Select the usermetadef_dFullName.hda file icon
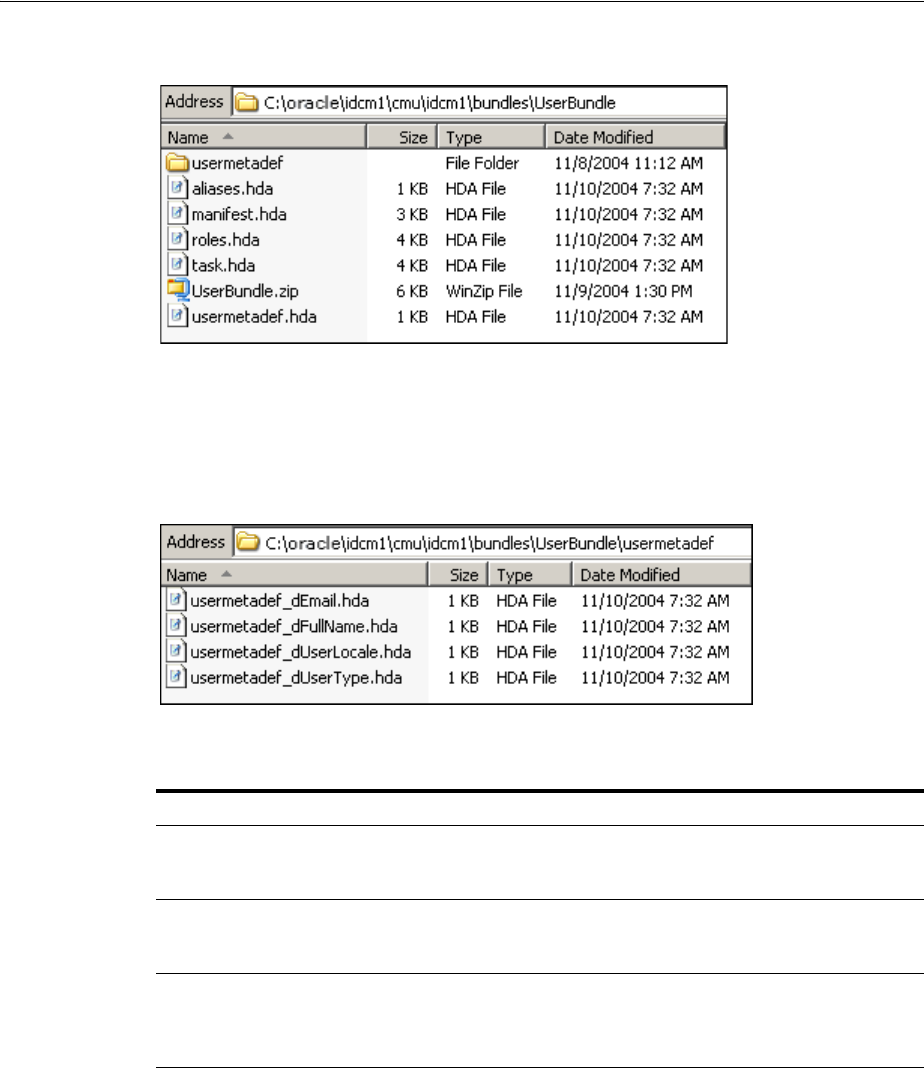 176,626
